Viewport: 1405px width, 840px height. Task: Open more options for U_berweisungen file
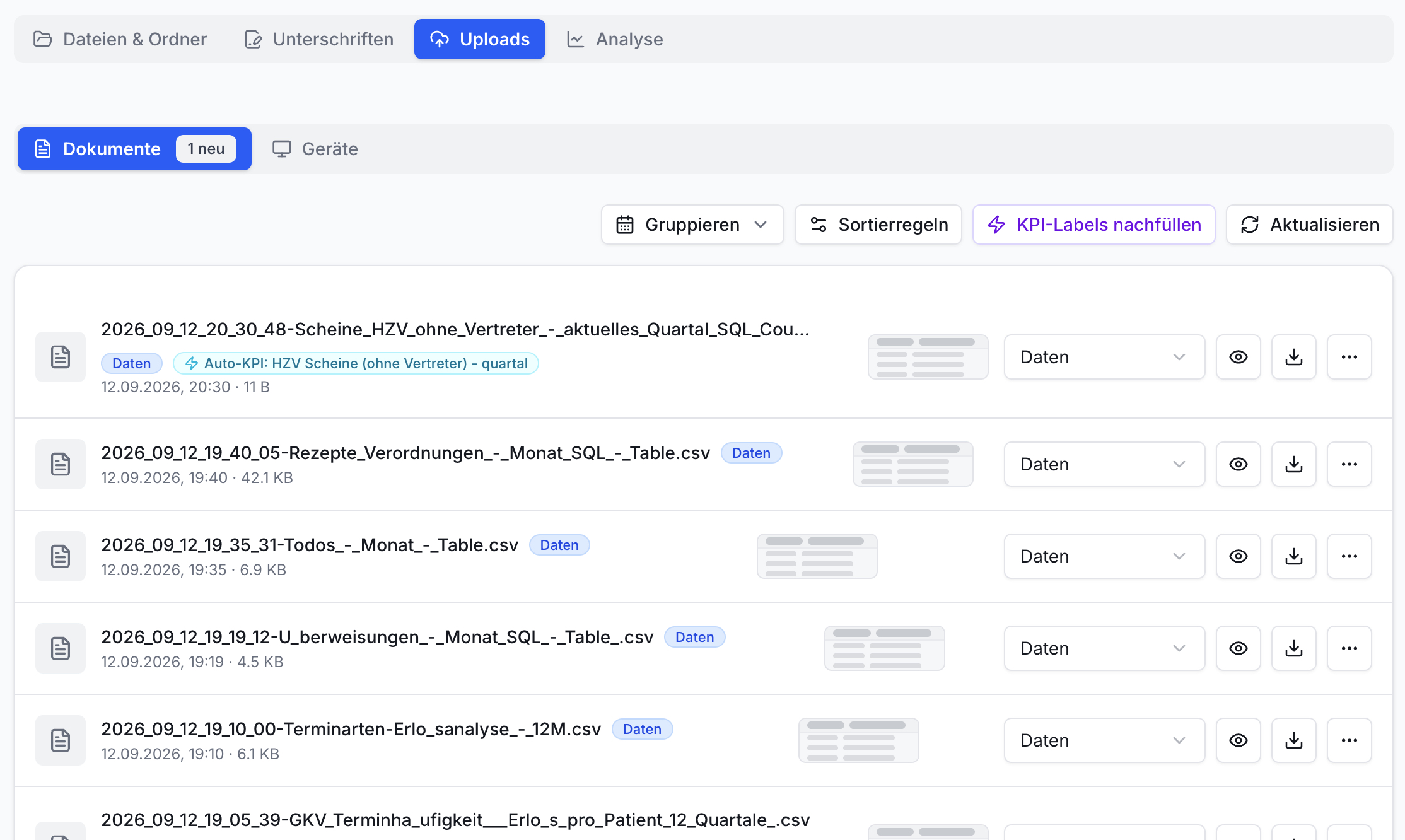(x=1349, y=648)
